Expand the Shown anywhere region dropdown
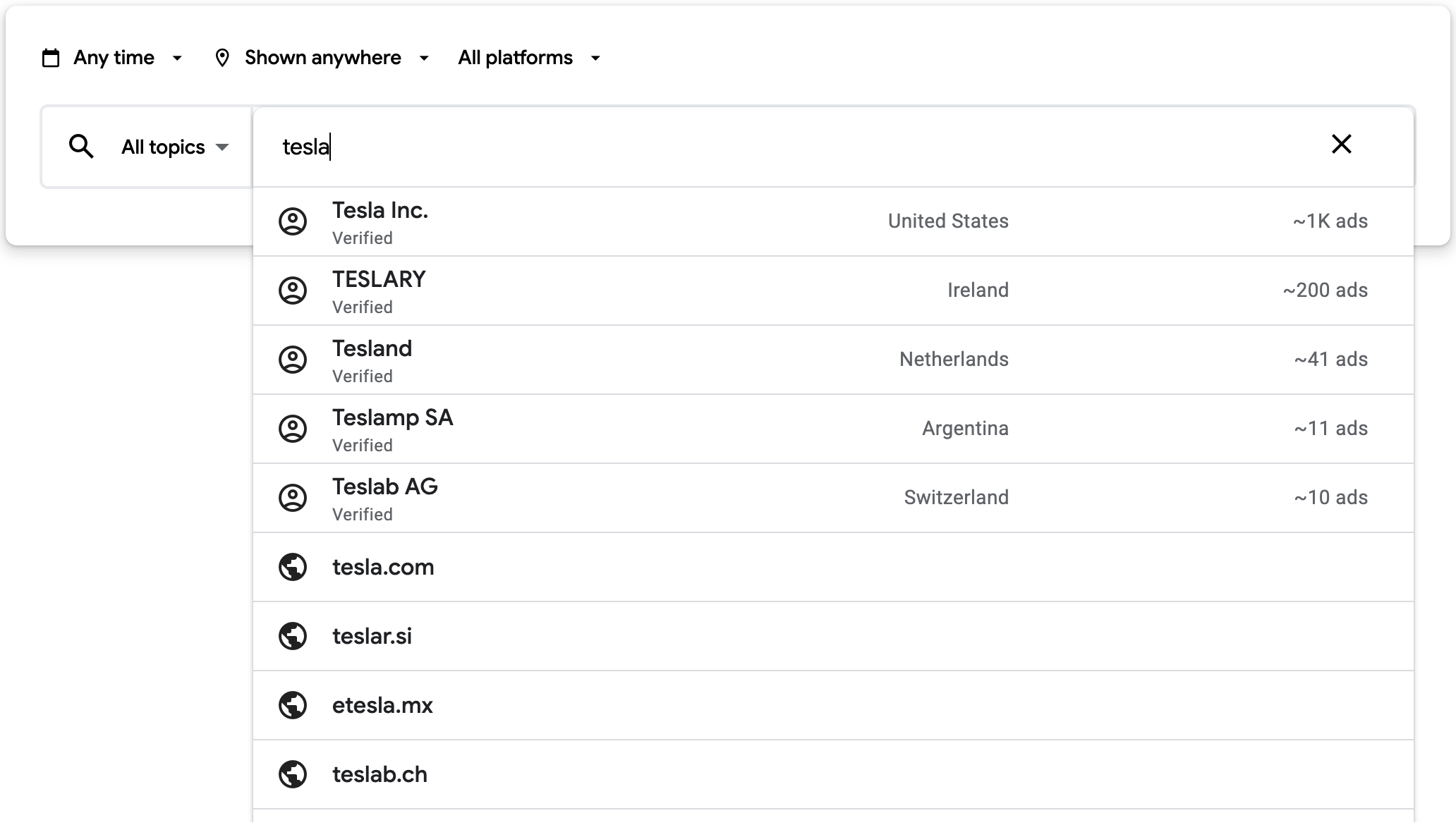The height and width of the screenshot is (825, 1456). (336, 58)
